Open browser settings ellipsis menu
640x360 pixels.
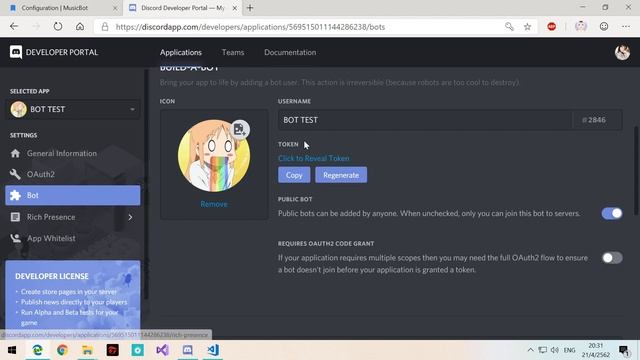[x=626, y=27]
